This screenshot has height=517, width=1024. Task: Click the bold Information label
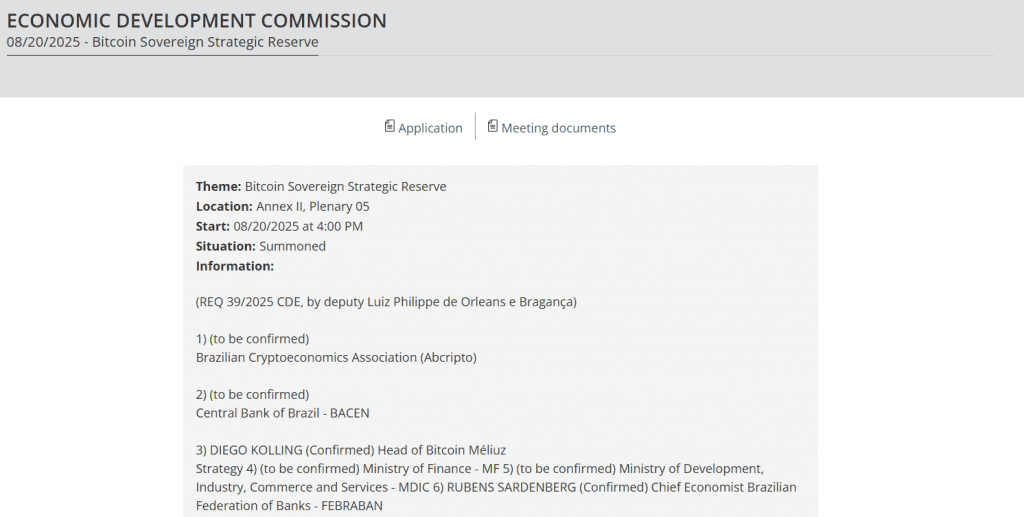pos(235,266)
